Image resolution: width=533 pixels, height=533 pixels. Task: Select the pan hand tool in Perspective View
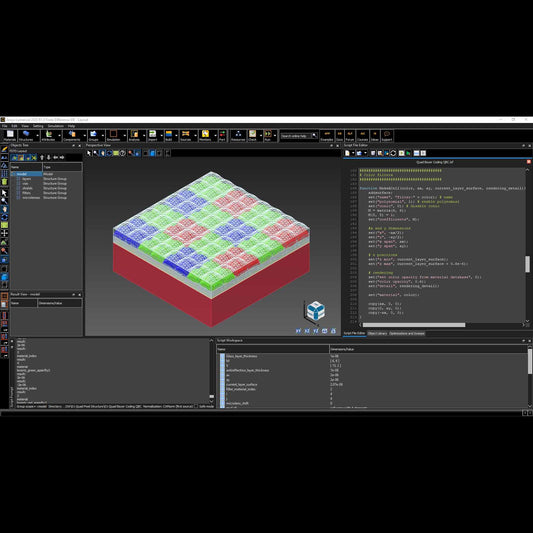tap(103, 153)
